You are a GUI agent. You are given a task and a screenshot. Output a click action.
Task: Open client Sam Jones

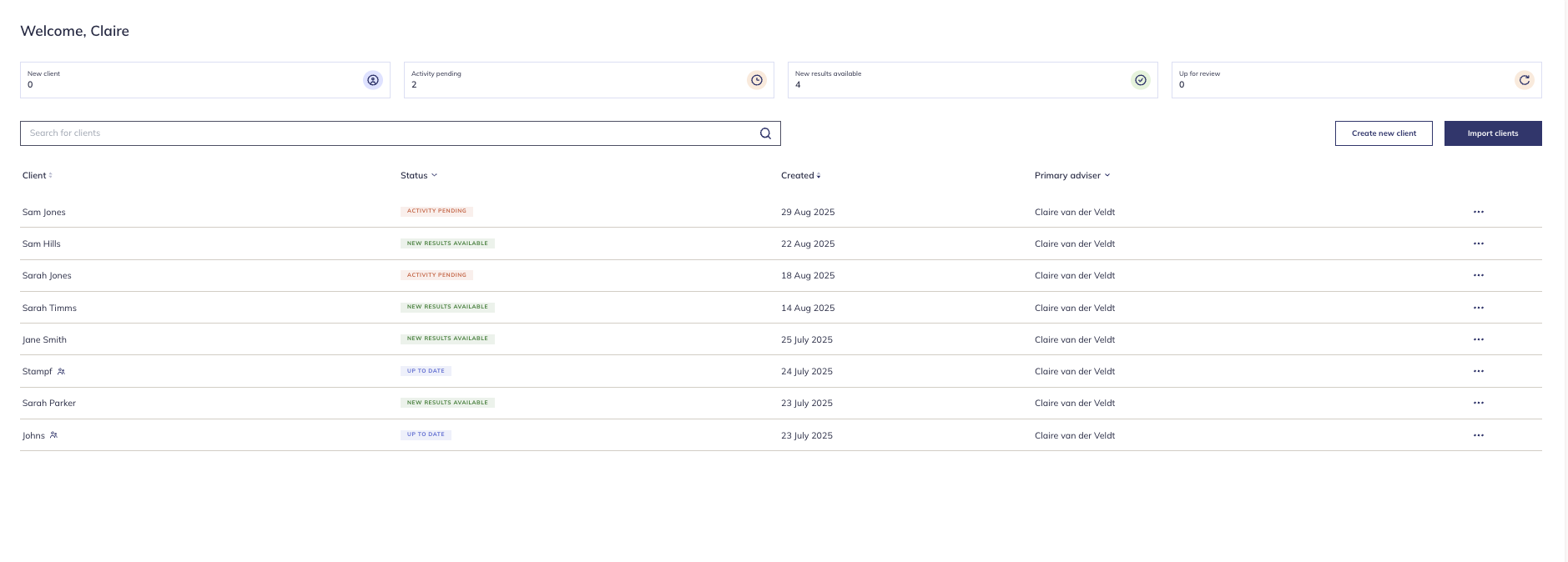[x=44, y=212]
